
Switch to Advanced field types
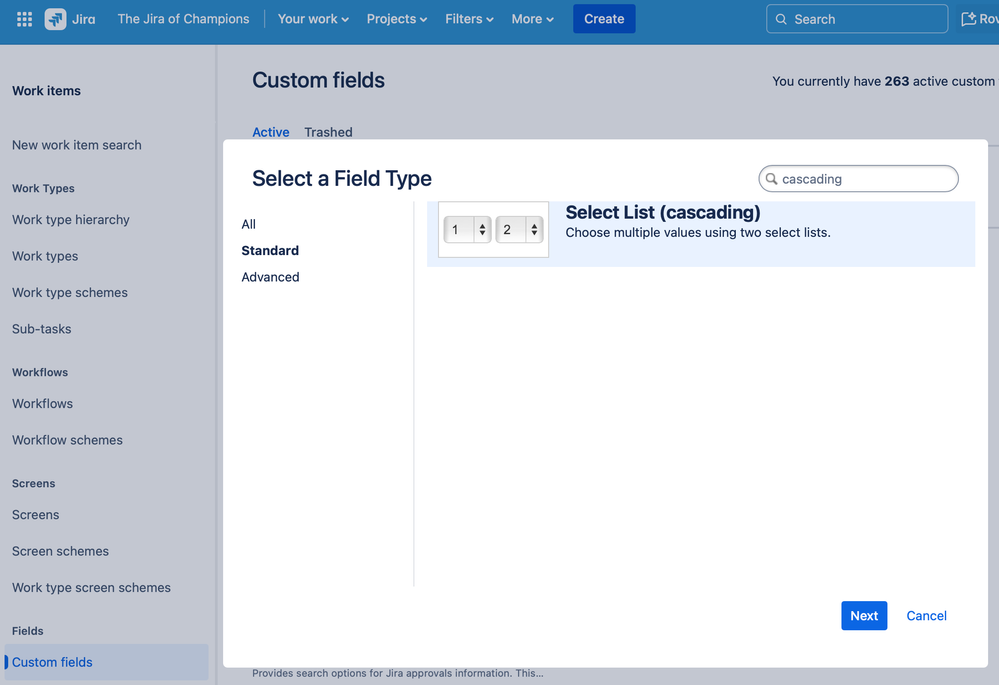pyautogui.click(x=270, y=277)
